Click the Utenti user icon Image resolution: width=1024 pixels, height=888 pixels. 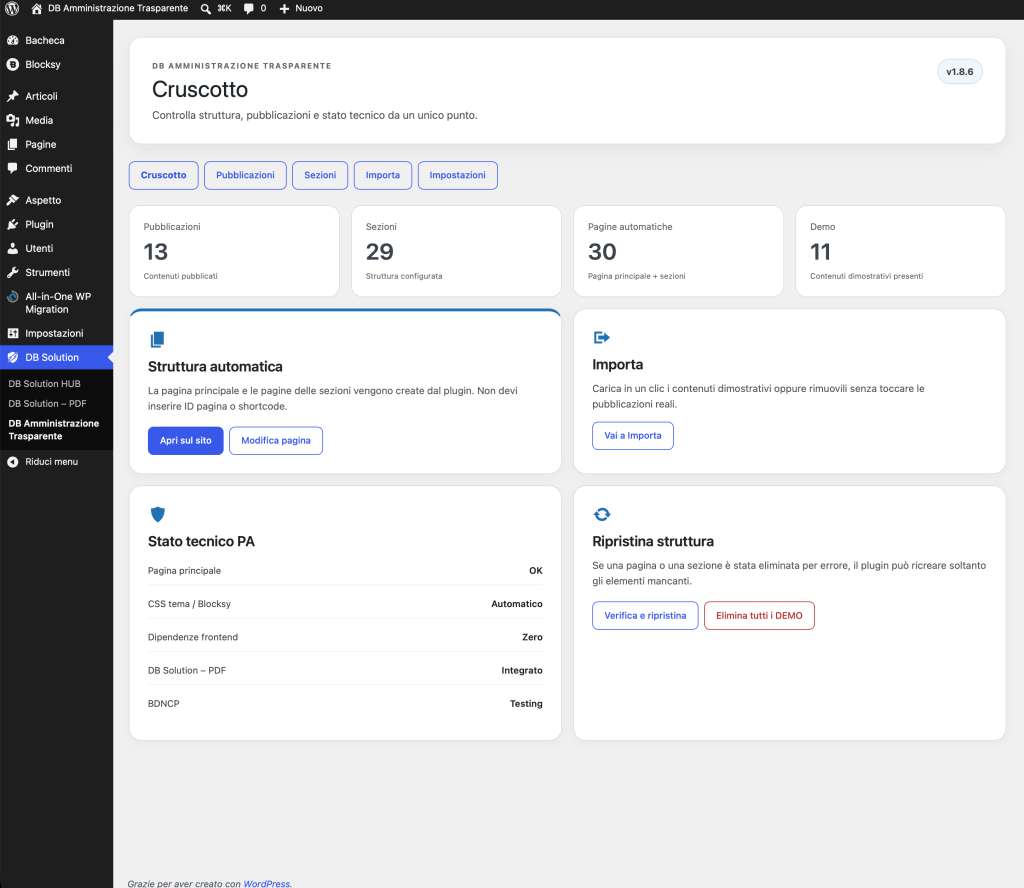point(12,249)
